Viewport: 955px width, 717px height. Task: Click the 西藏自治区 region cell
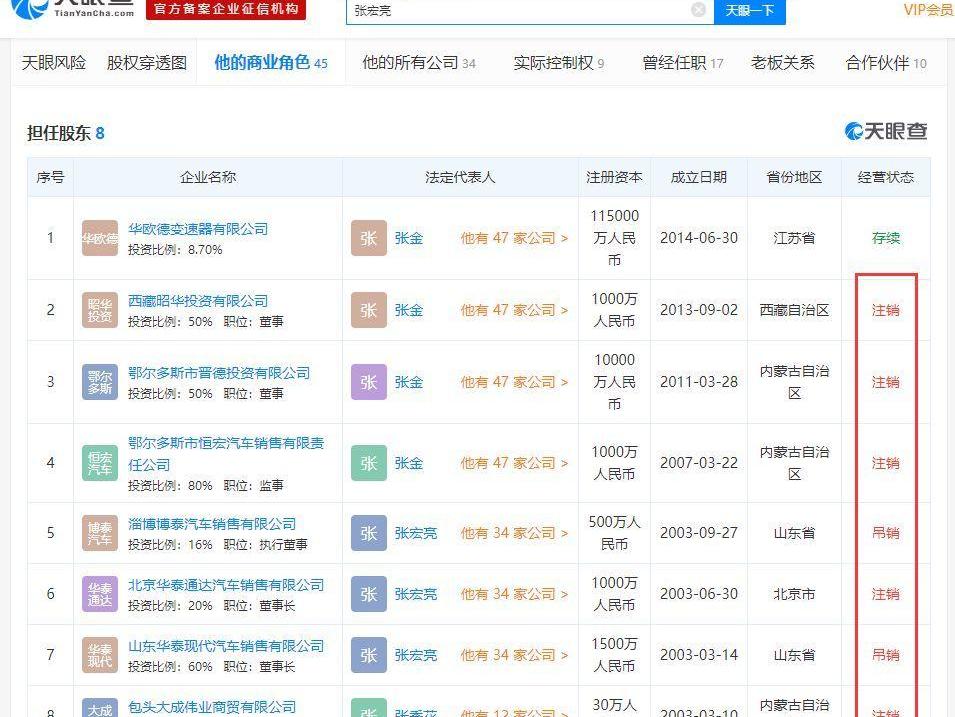794,310
